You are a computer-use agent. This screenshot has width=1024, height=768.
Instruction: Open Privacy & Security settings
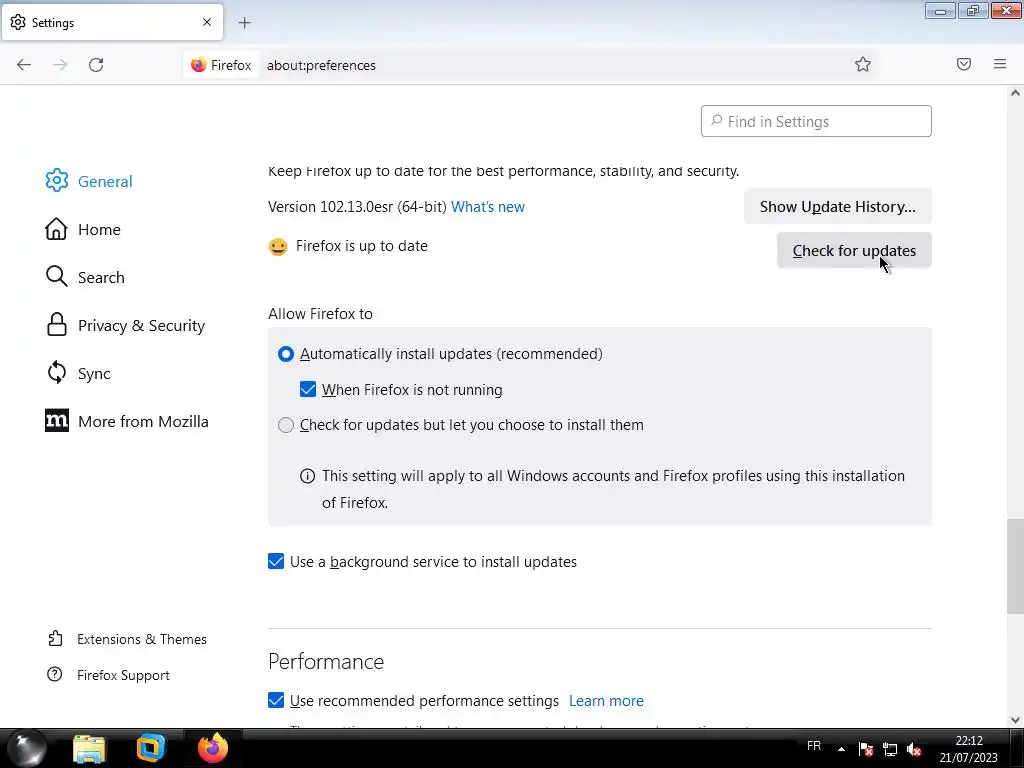tap(125, 325)
